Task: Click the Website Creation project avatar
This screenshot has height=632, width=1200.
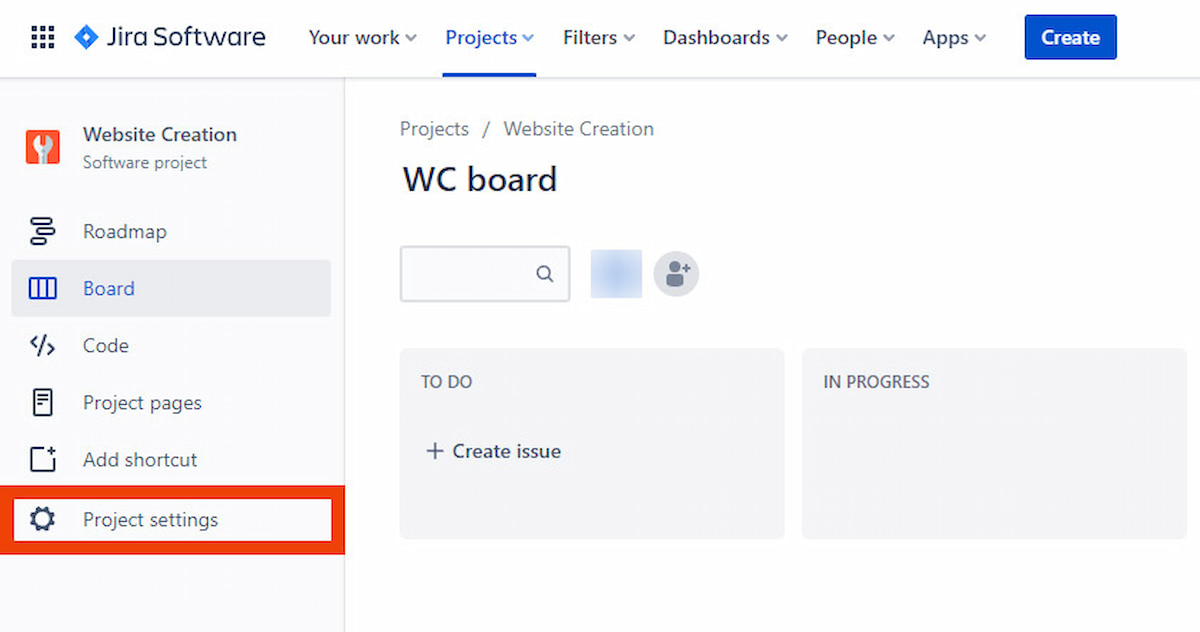Action: click(41, 146)
